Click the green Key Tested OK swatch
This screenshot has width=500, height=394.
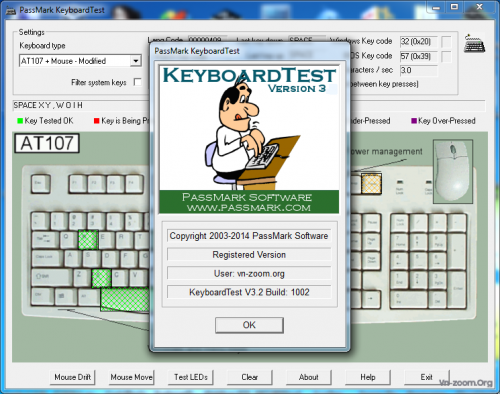click(20, 121)
